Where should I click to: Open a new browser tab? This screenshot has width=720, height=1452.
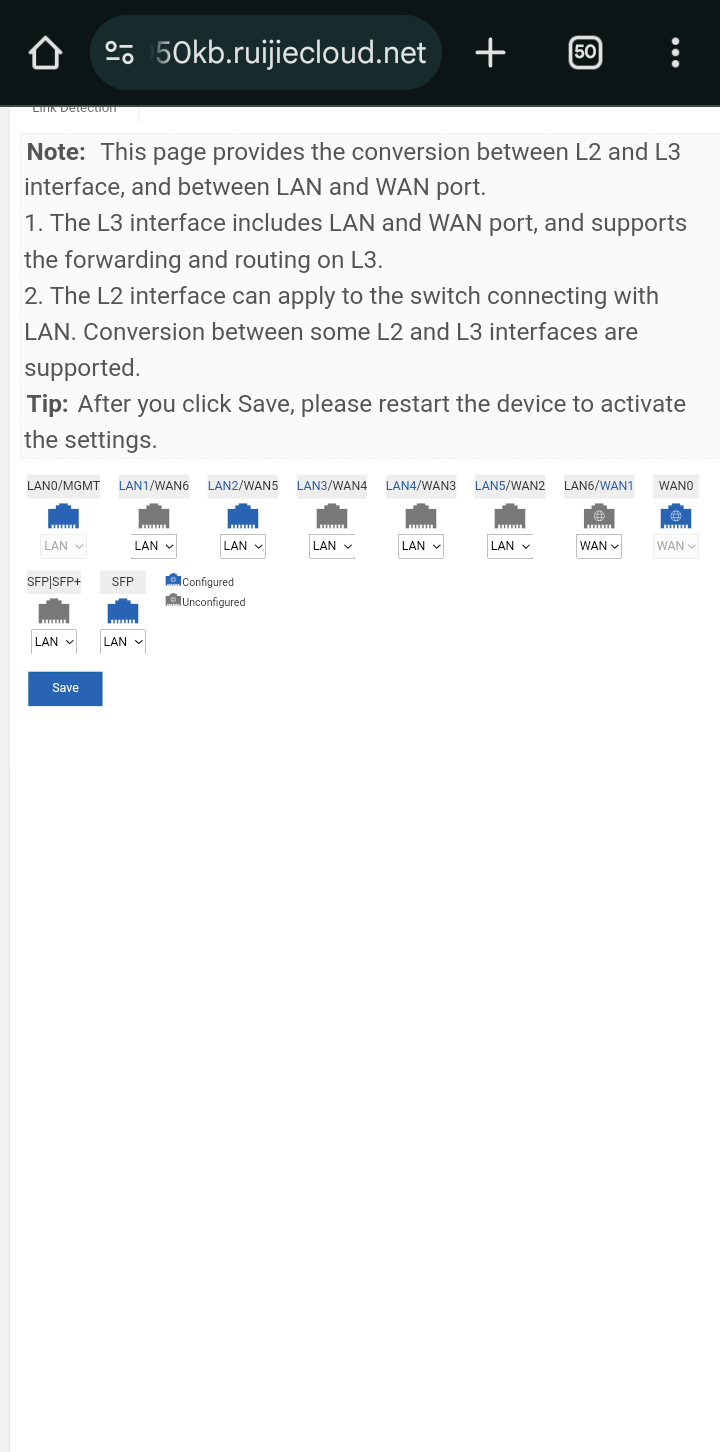[490, 53]
